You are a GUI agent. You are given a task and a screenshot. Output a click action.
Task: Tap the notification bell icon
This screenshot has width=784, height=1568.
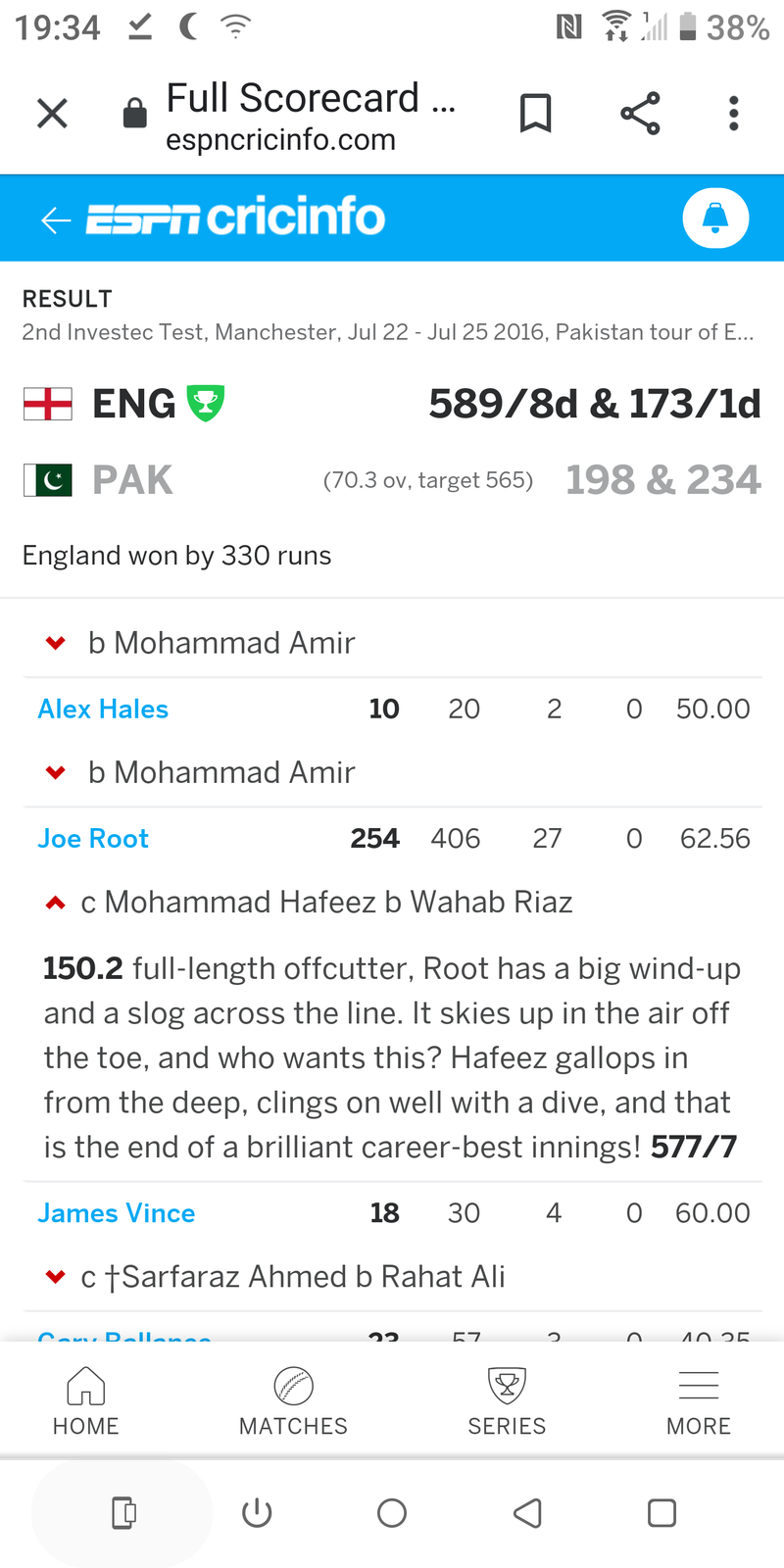point(715,218)
